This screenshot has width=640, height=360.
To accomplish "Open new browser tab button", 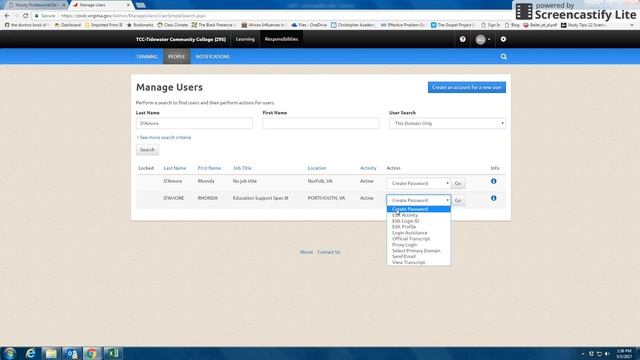I will pyautogui.click(x=140, y=5).
